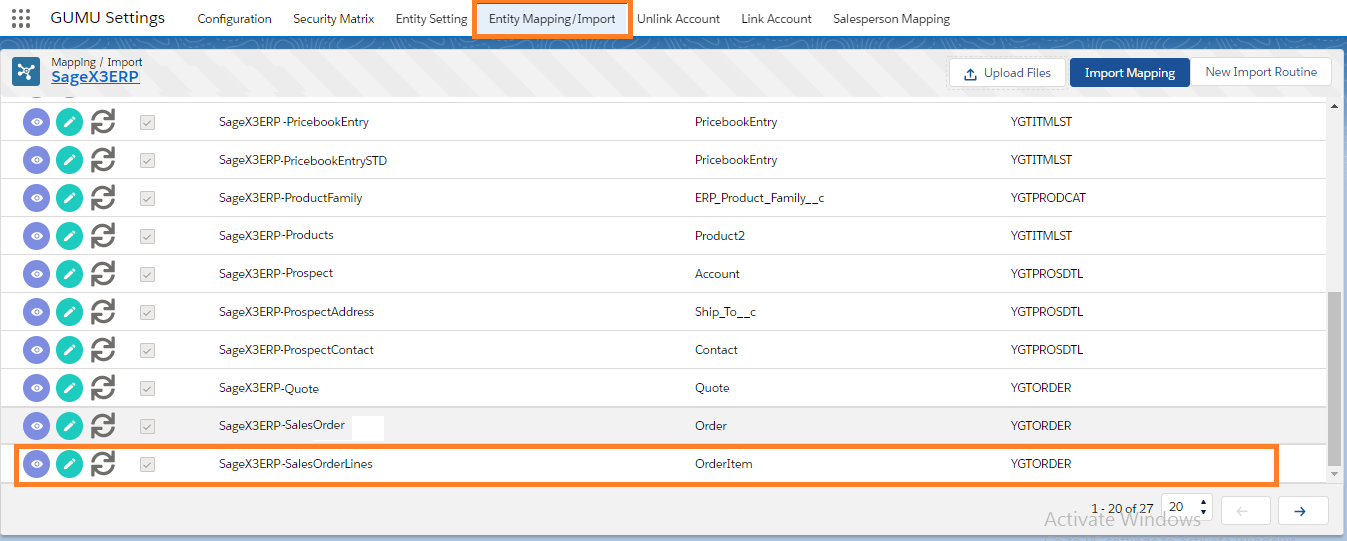1347x541 pixels.
Task: Sync SageX3ERP-ProductFamily refresh icon
Action: pyautogui.click(x=103, y=198)
